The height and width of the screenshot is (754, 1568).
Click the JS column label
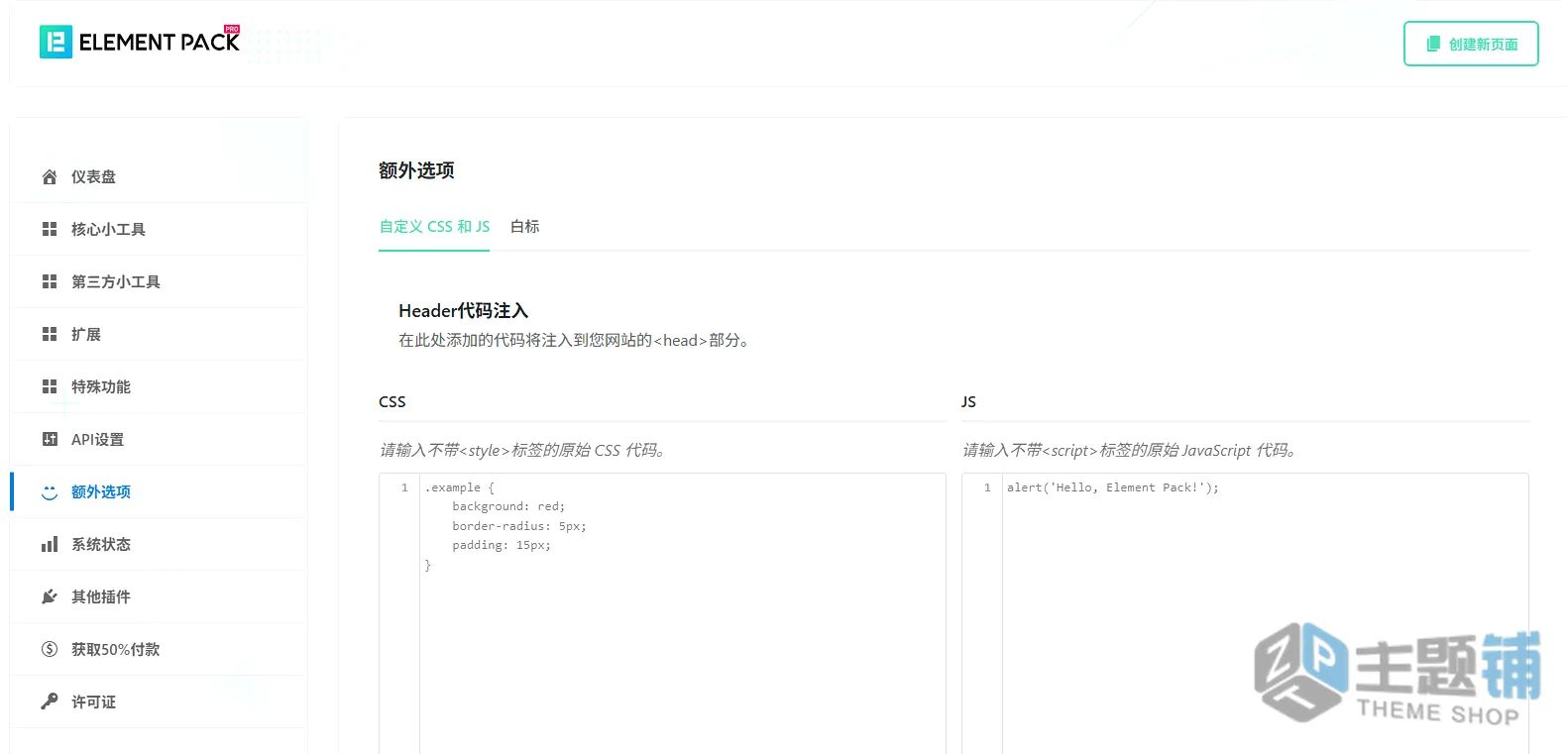[968, 401]
